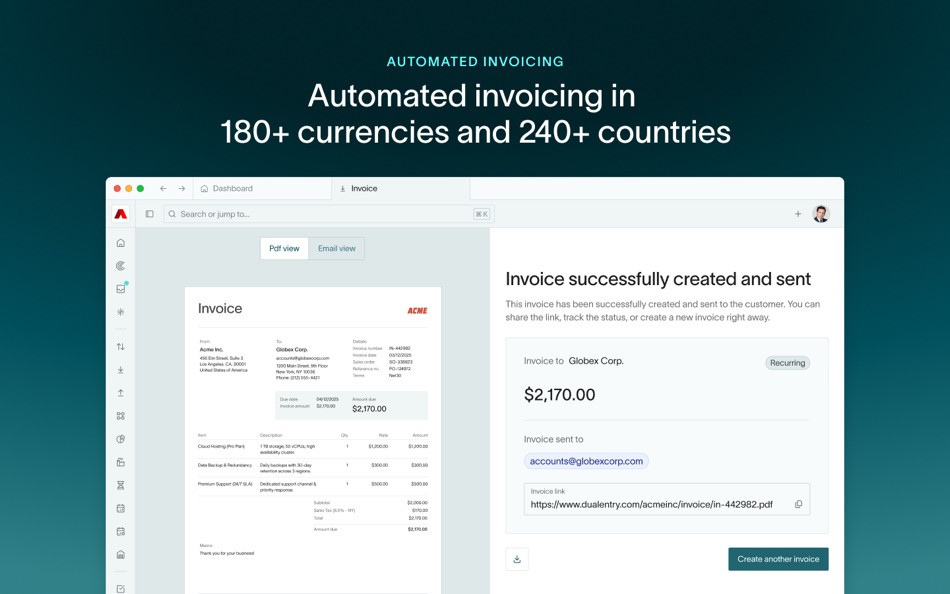Click the upload arrow sidebar icon
The width and height of the screenshot is (950, 594).
pyautogui.click(x=121, y=393)
